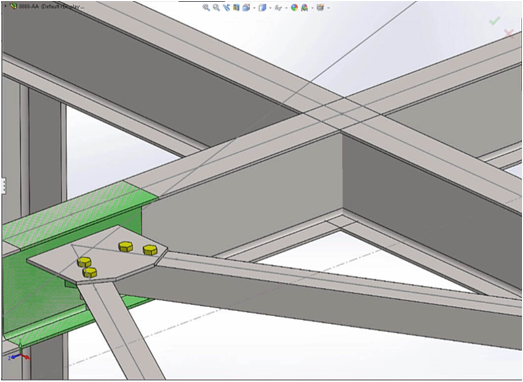Confirm with the green checkmark

(495, 21)
